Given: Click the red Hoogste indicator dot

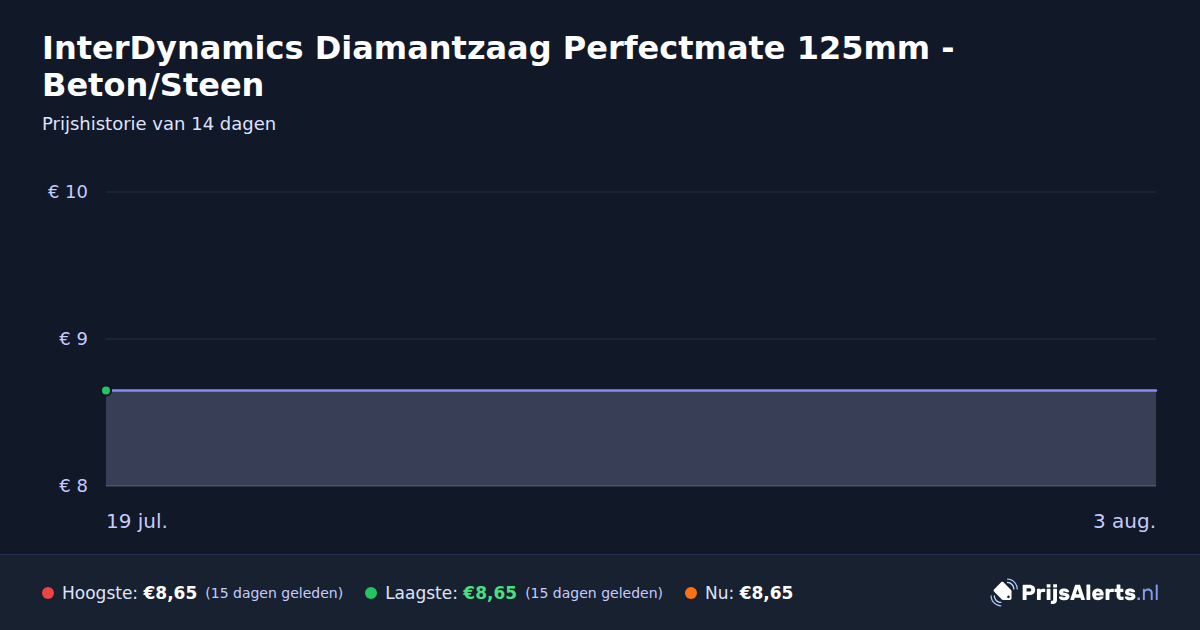Looking at the screenshot, I should click(48, 593).
